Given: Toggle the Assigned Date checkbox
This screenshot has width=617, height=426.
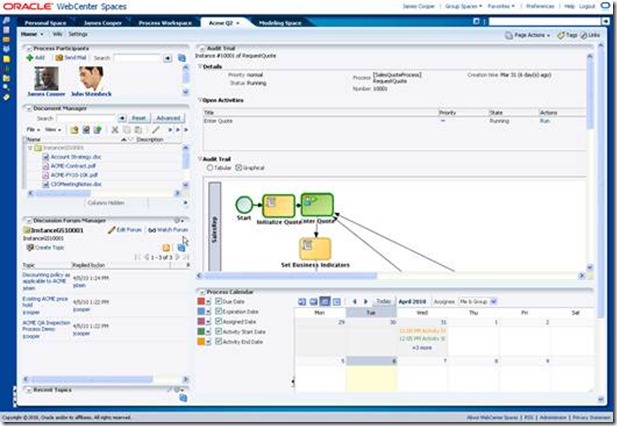Looking at the screenshot, I should pos(219,321).
